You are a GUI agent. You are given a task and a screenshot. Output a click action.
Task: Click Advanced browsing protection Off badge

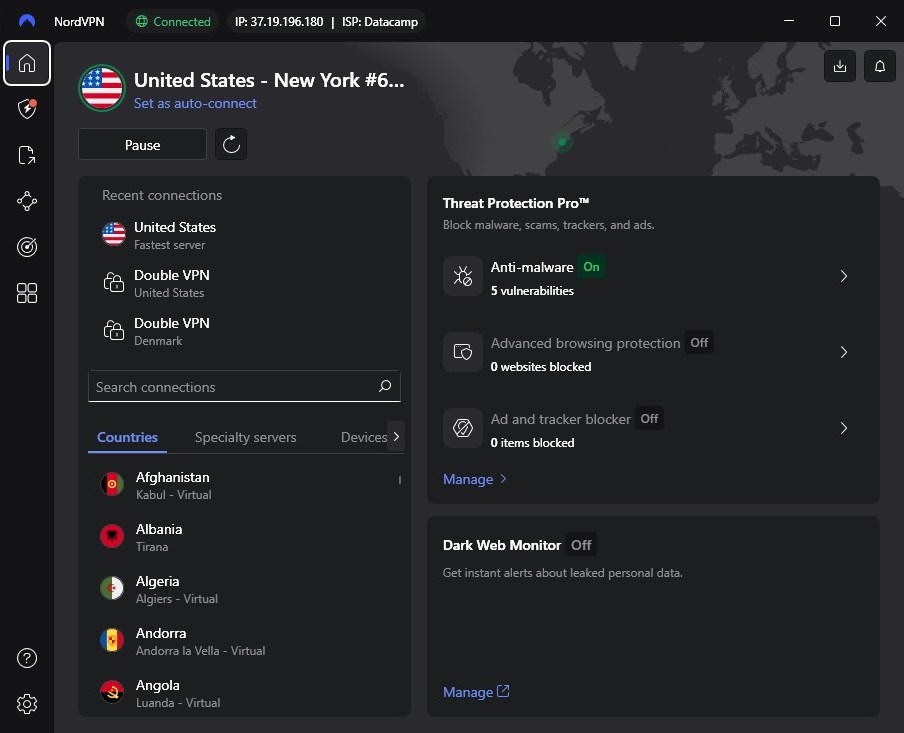(x=699, y=343)
